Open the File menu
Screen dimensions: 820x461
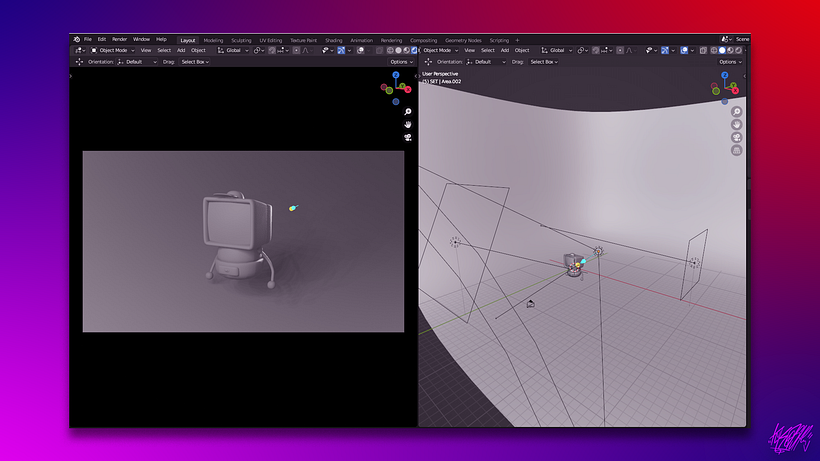[88, 39]
